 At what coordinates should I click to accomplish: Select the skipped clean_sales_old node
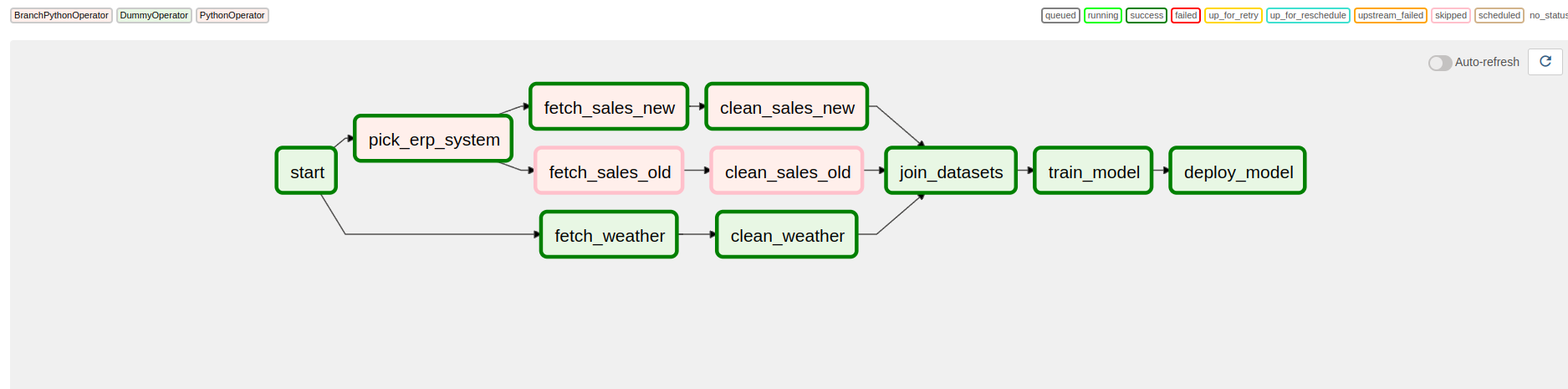click(787, 171)
